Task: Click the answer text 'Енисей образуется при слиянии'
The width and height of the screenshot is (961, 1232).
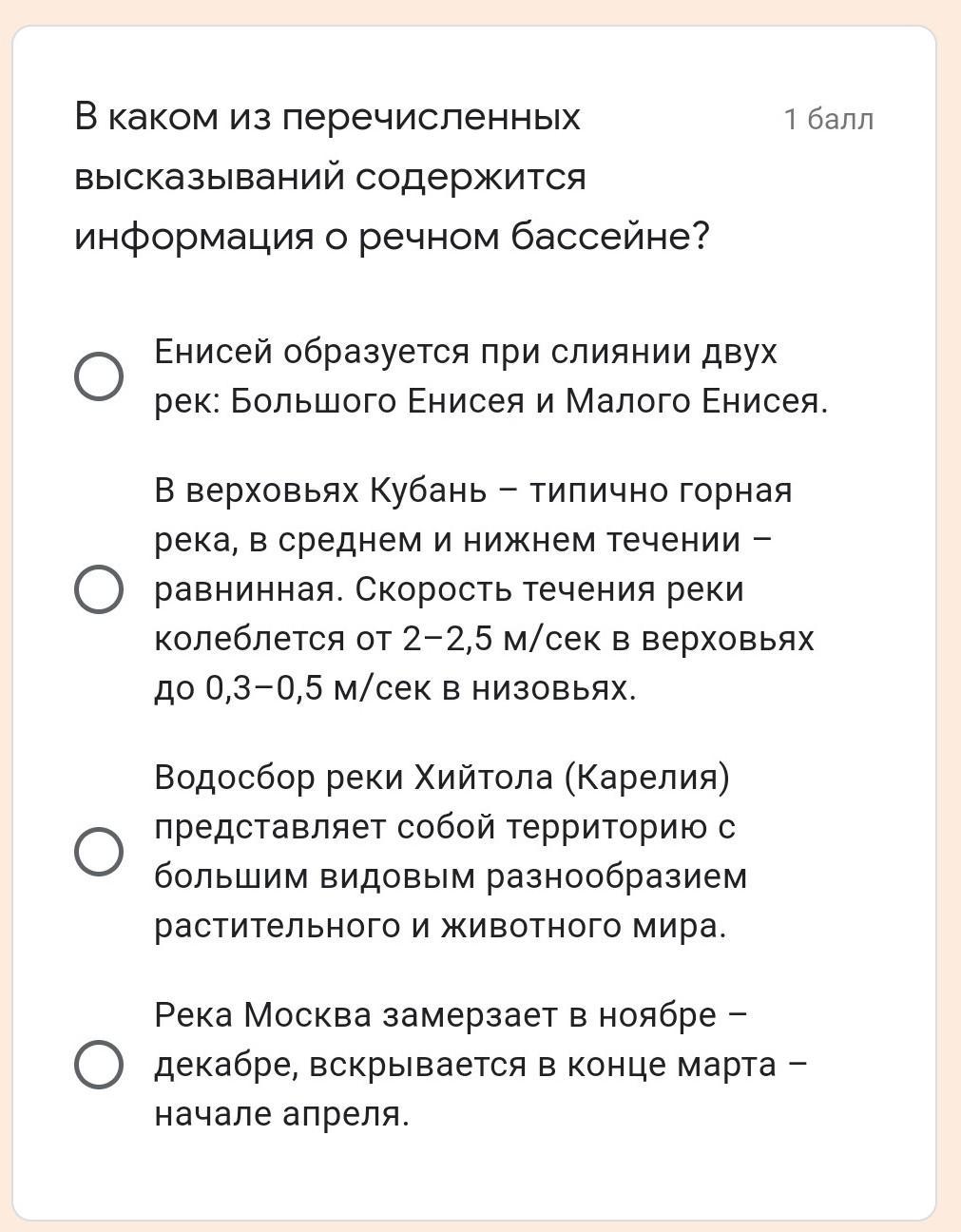Action: pos(465,353)
